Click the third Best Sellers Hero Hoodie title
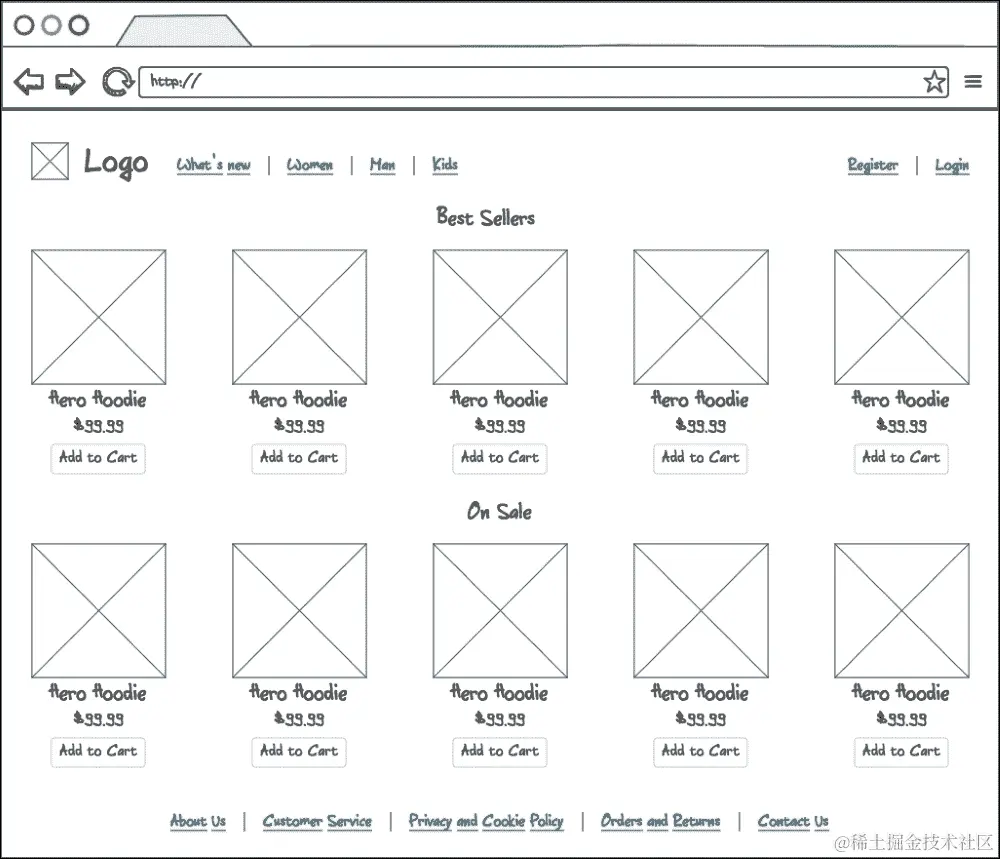 click(x=499, y=400)
